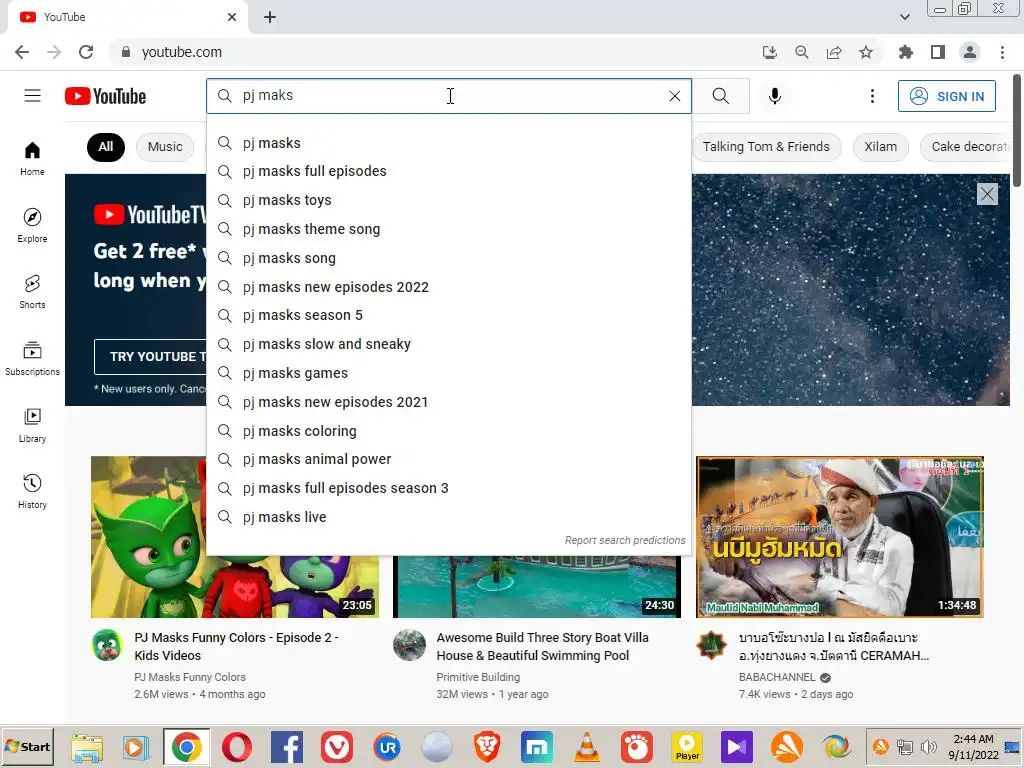
Task: Select 'pj masks song' suggestion
Action: pos(449,257)
